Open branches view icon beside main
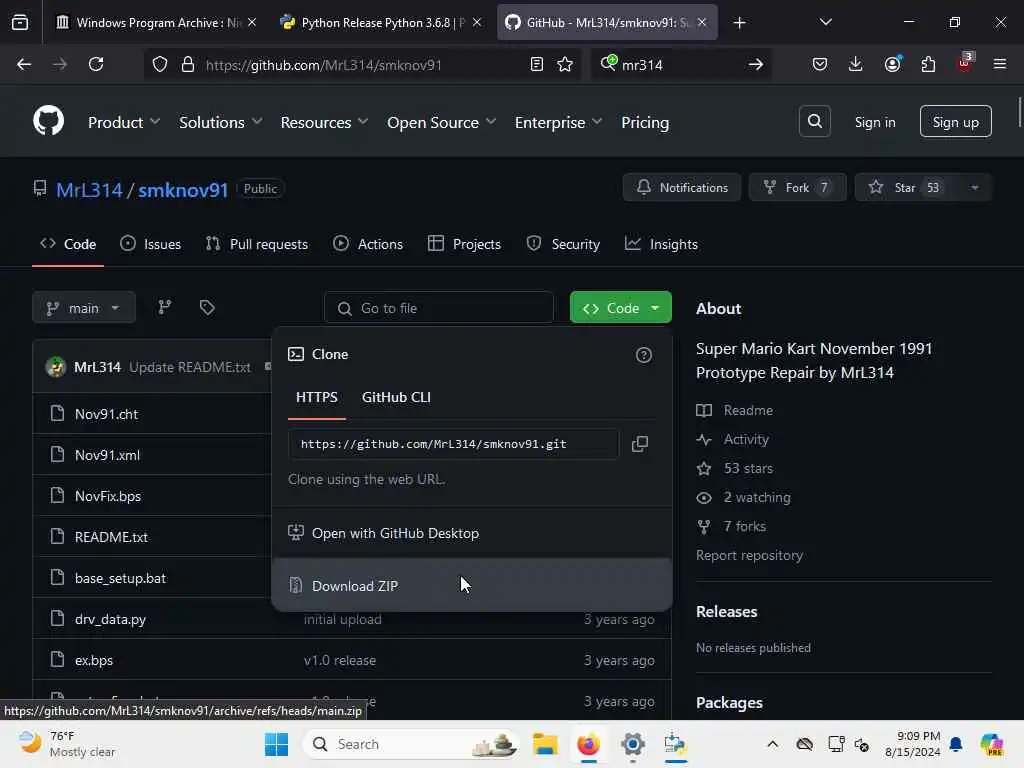The height and width of the screenshot is (768, 1024). click(x=165, y=308)
